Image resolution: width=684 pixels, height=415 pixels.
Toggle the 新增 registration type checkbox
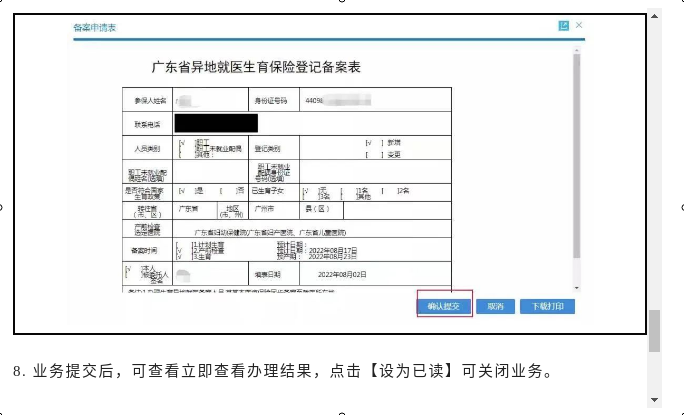pos(375,143)
